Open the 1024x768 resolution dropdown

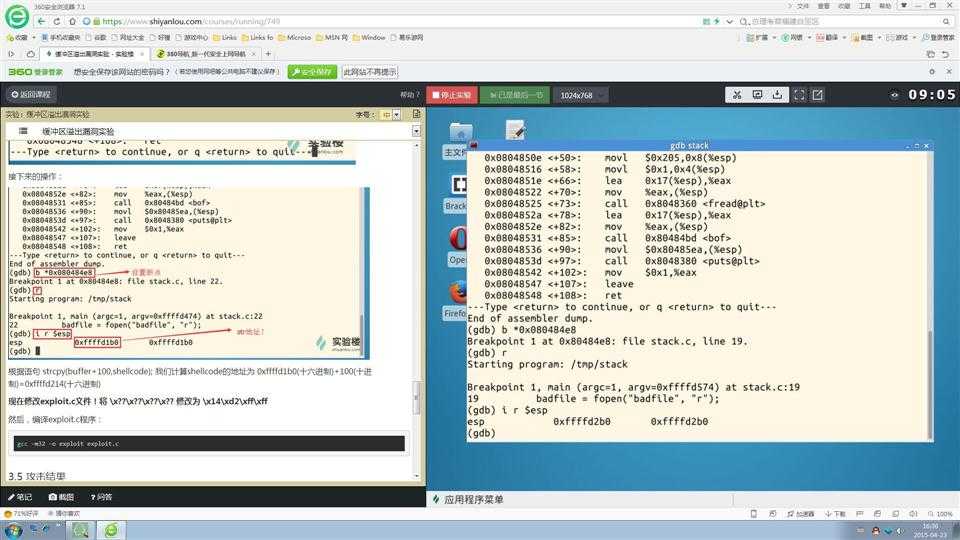pyautogui.click(x=581, y=95)
